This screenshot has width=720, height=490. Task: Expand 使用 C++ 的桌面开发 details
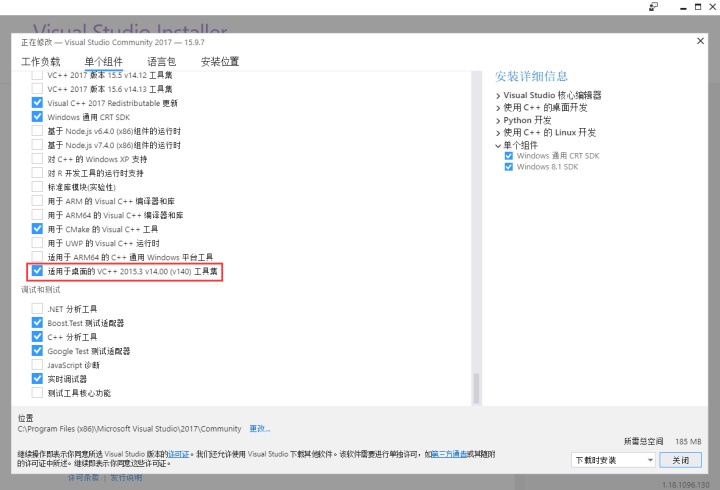[498, 108]
